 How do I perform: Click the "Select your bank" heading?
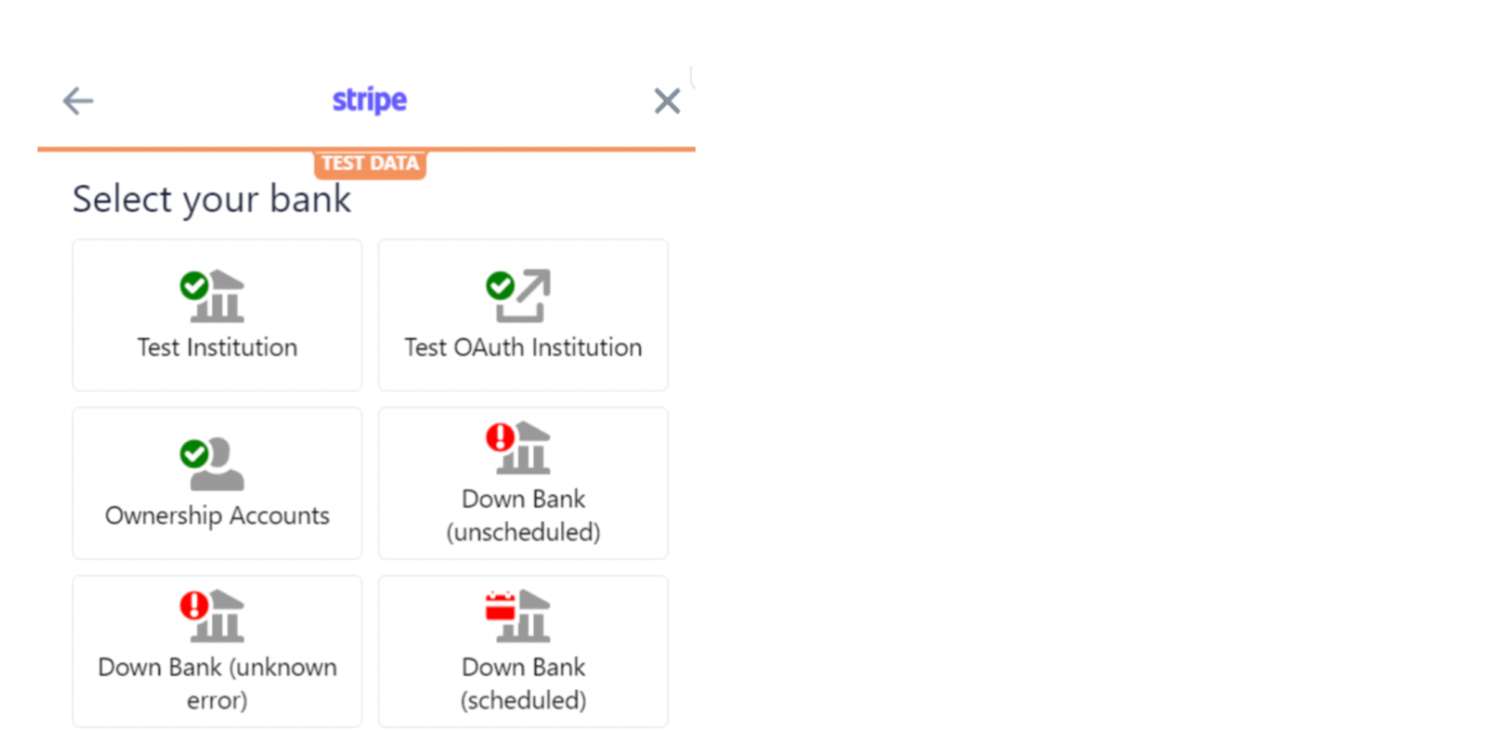[212, 200]
